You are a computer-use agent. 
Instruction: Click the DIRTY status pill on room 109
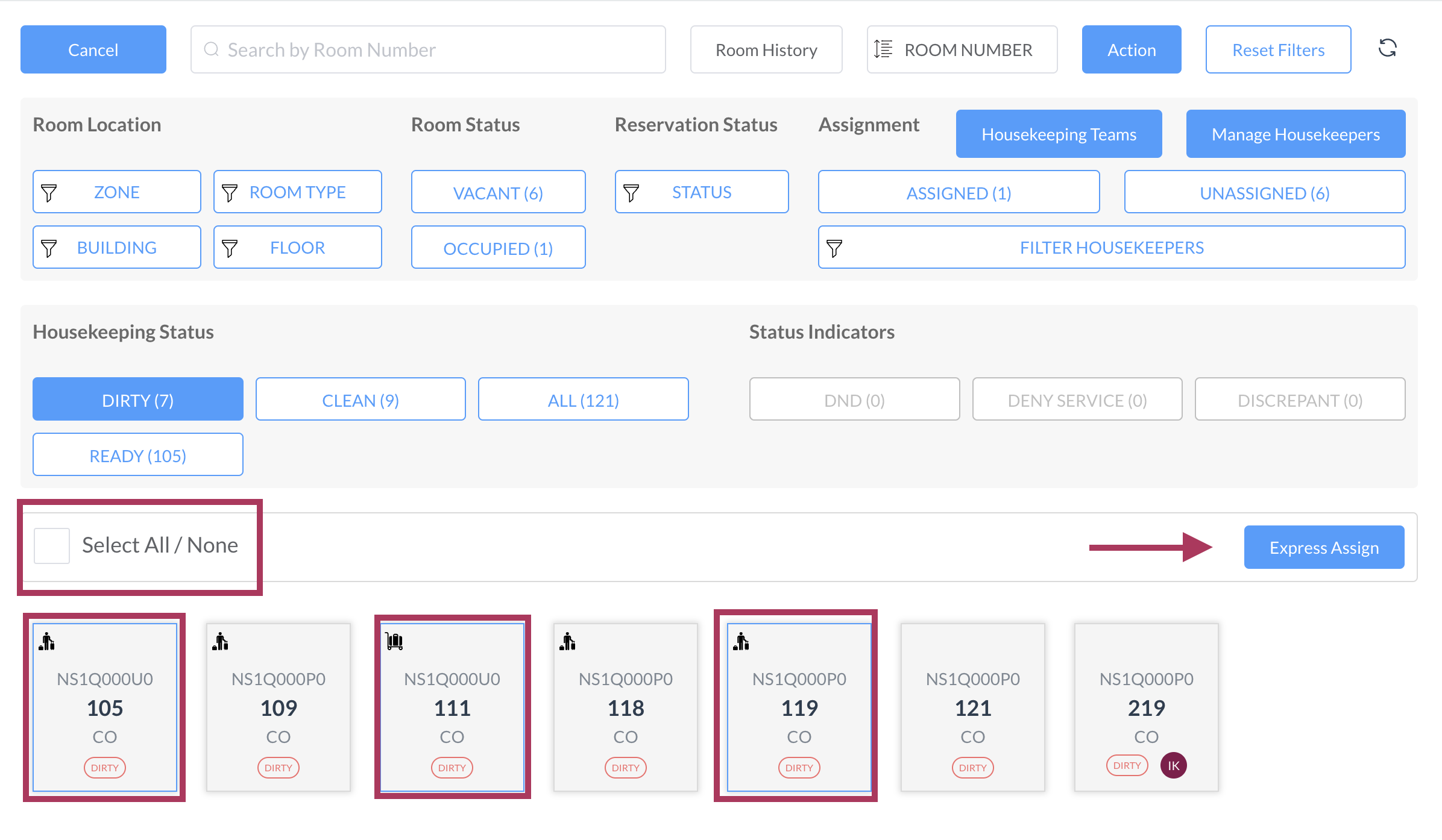point(278,768)
